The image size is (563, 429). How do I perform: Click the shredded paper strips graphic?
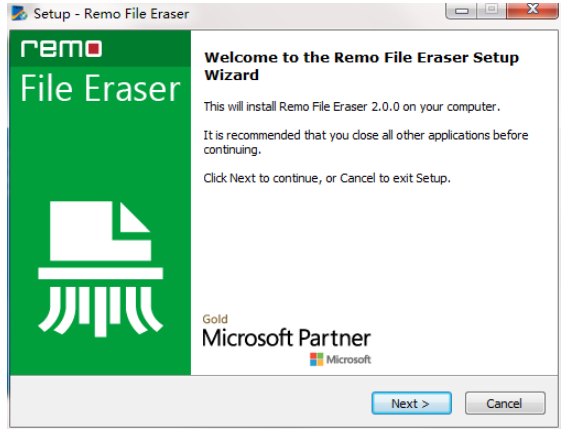click(101, 311)
